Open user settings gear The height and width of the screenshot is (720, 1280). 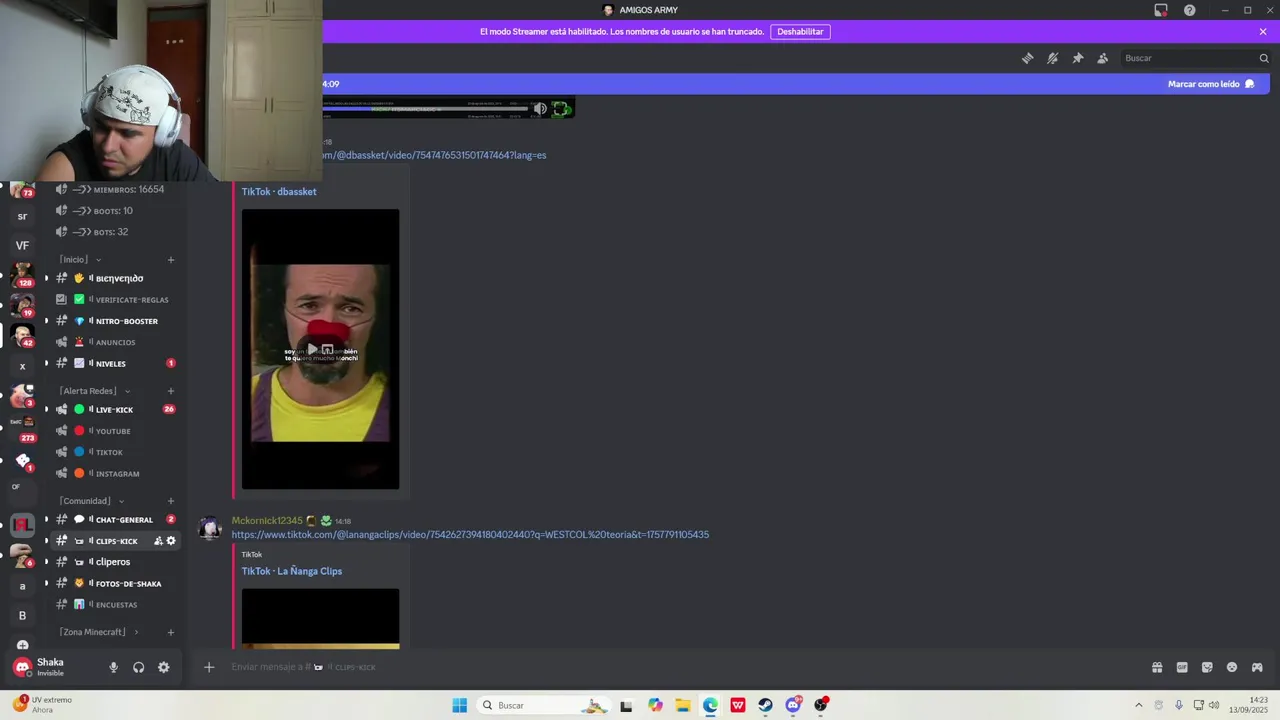click(164, 667)
